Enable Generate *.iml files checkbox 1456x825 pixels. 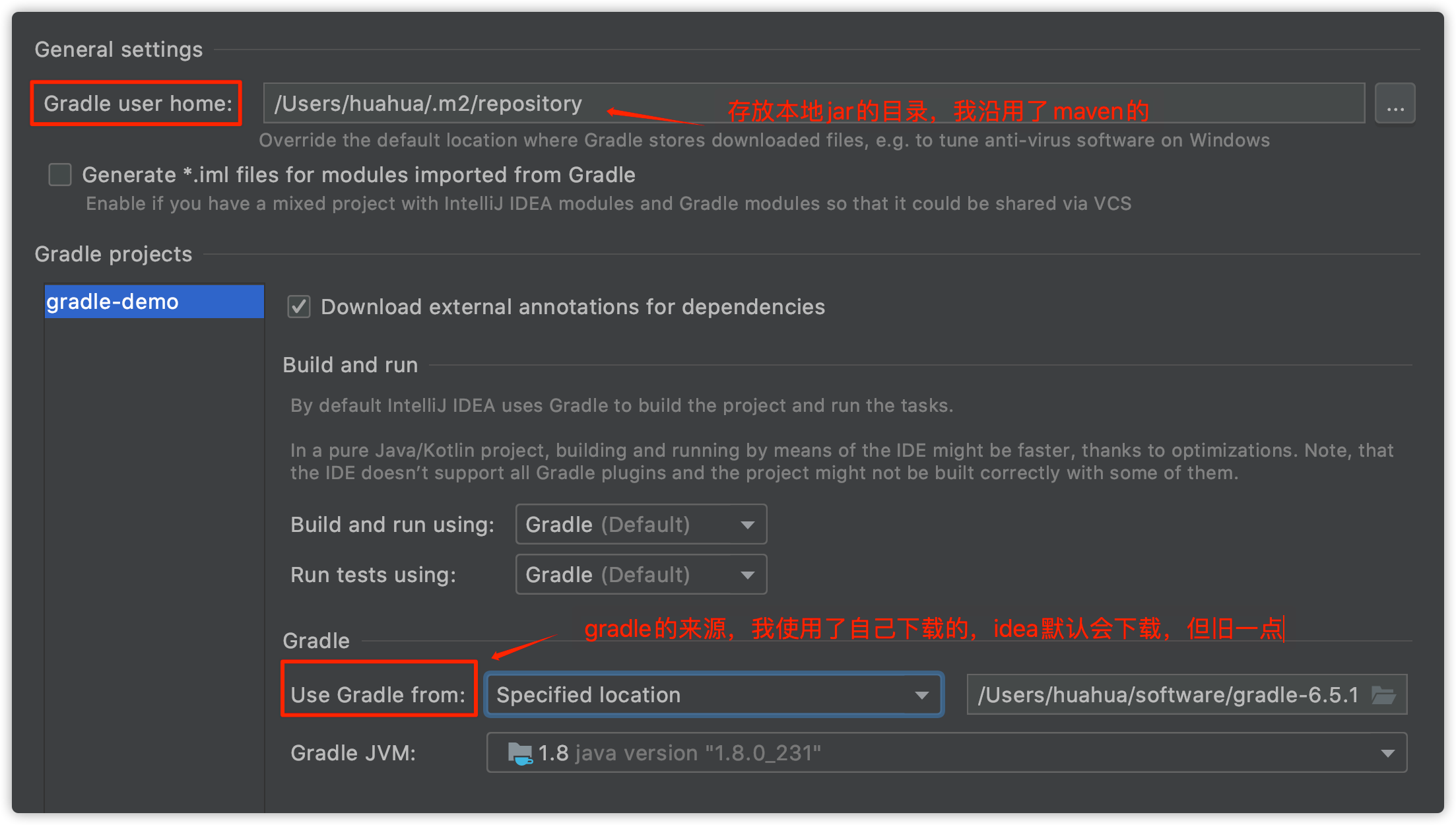point(60,175)
